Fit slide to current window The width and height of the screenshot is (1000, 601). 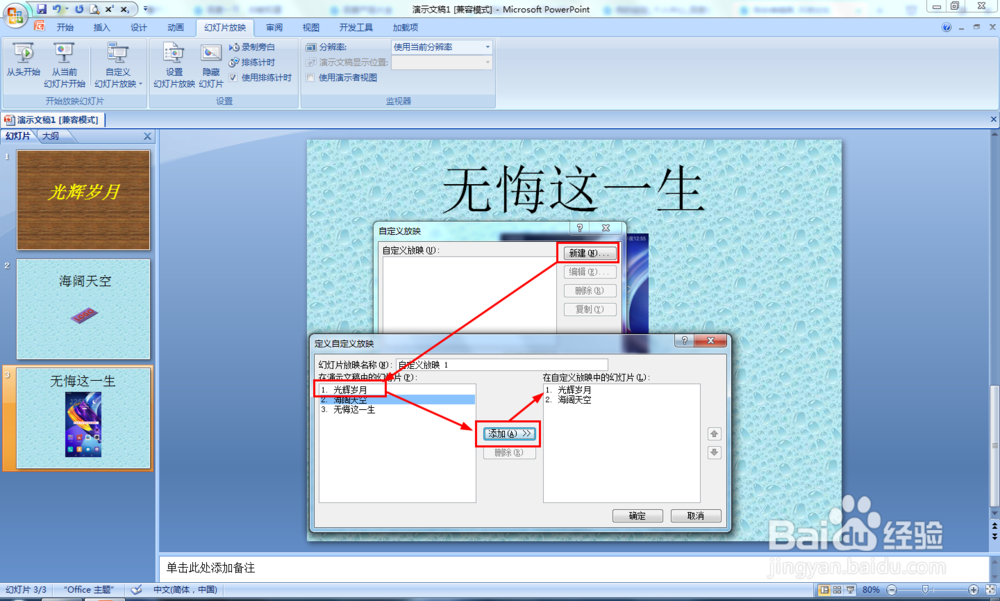coord(989,590)
